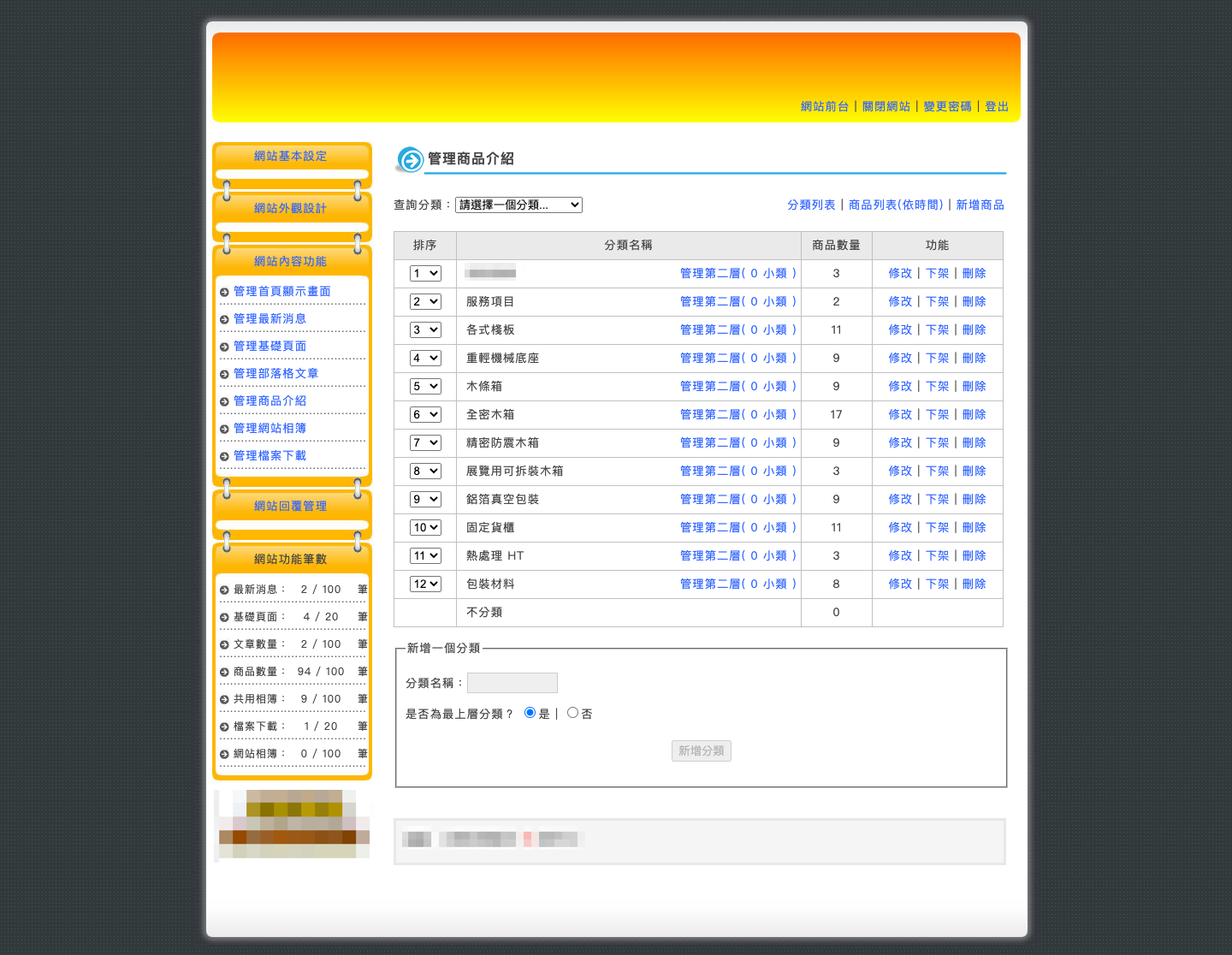Click bullet icon beside 商品數量 count
Screen dimensions: 1232x955
224,673
